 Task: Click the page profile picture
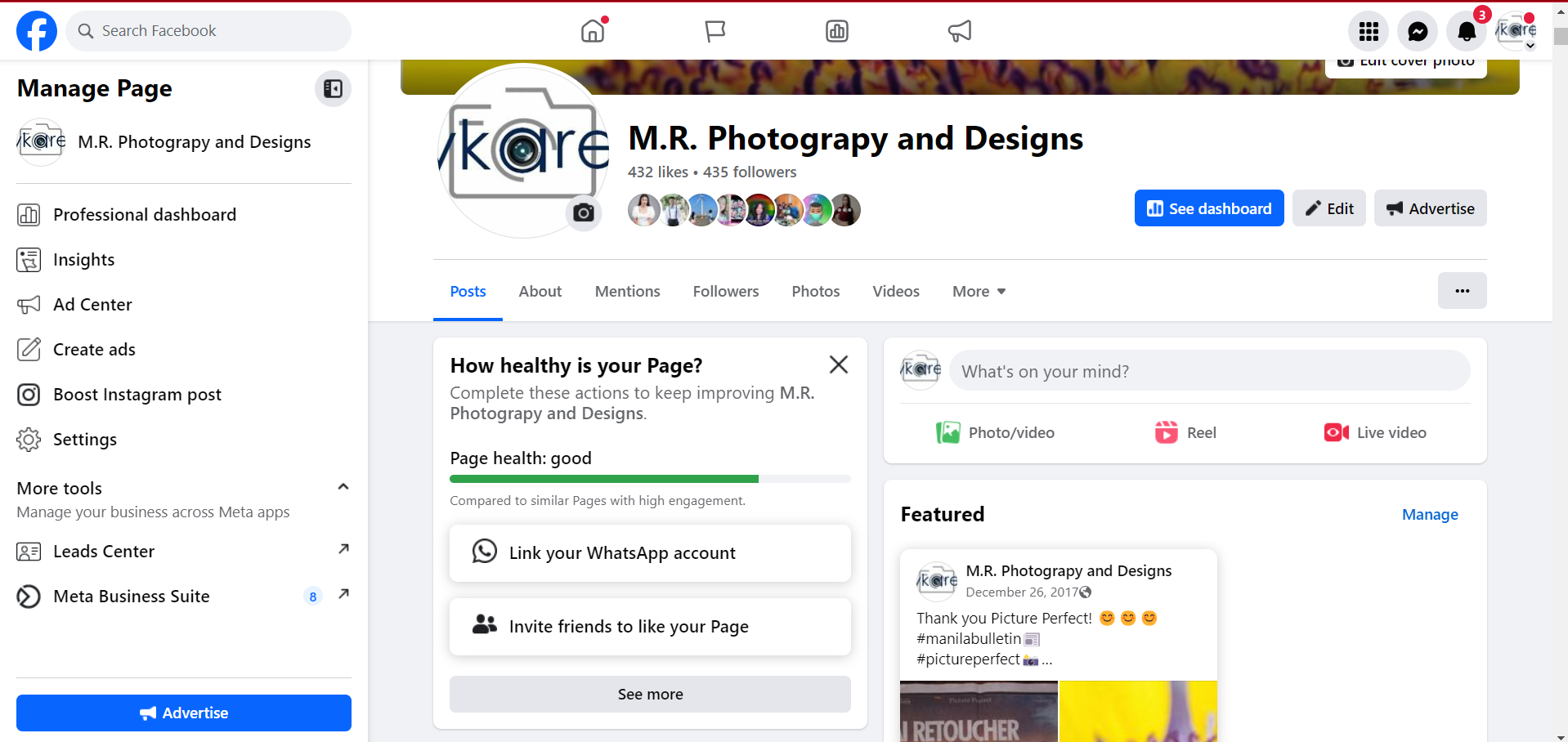[x=523, y=151]
